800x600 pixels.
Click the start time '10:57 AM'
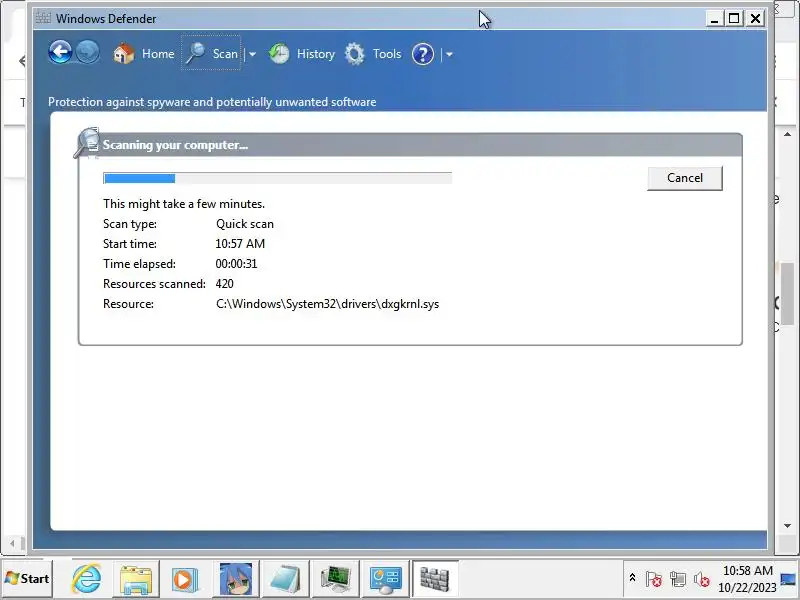click(240, 244)
